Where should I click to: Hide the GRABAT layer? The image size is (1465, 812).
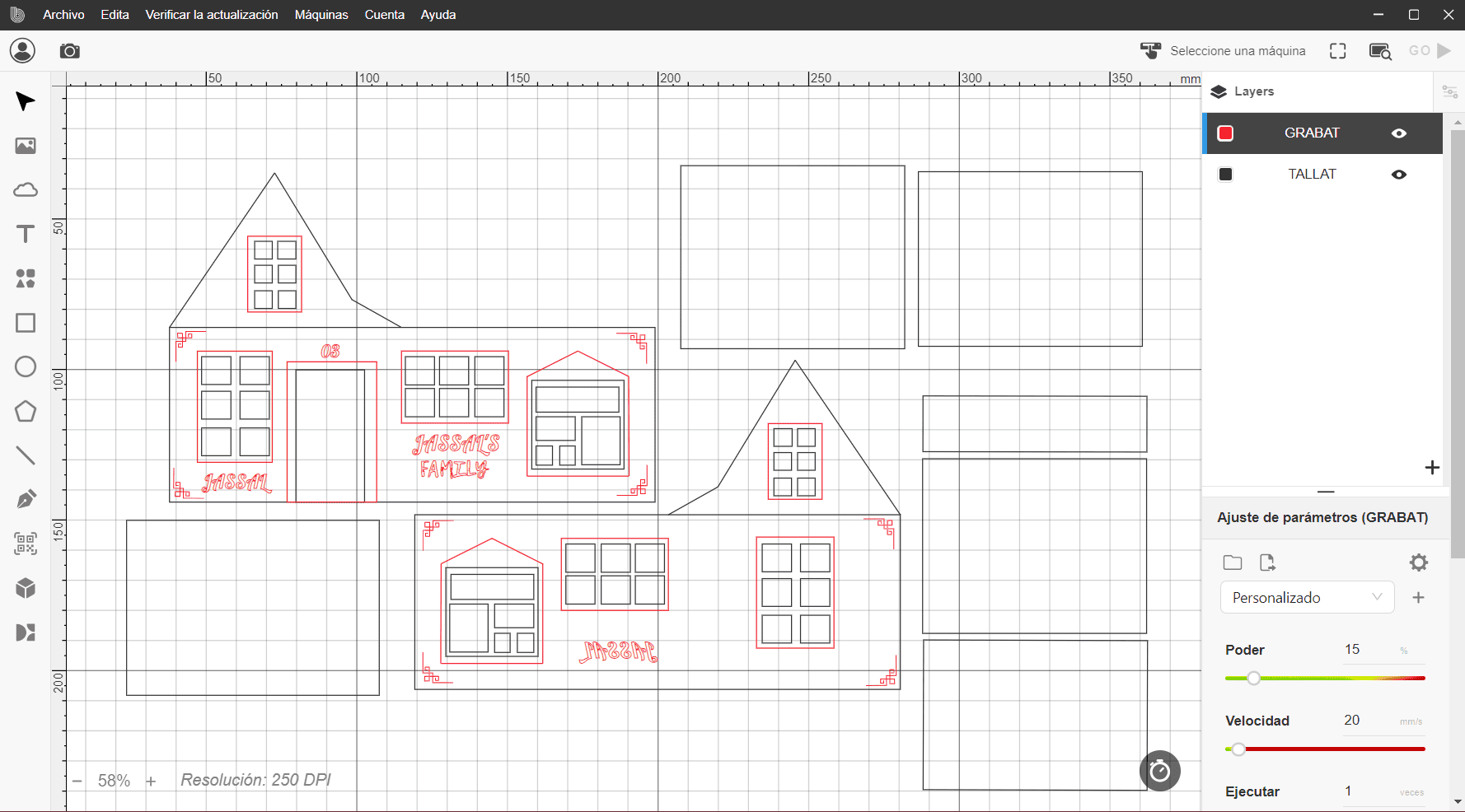pyautogui.click(x=1398, y=133)
